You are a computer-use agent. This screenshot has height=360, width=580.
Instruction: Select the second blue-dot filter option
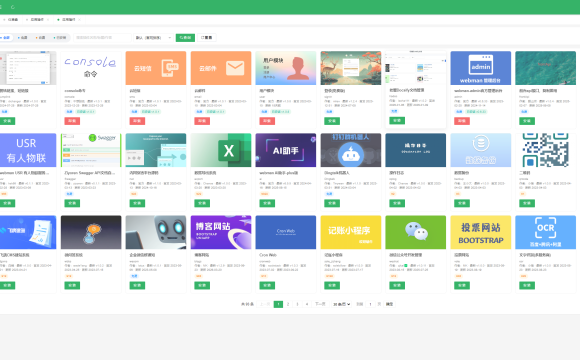tap(23, 37)
